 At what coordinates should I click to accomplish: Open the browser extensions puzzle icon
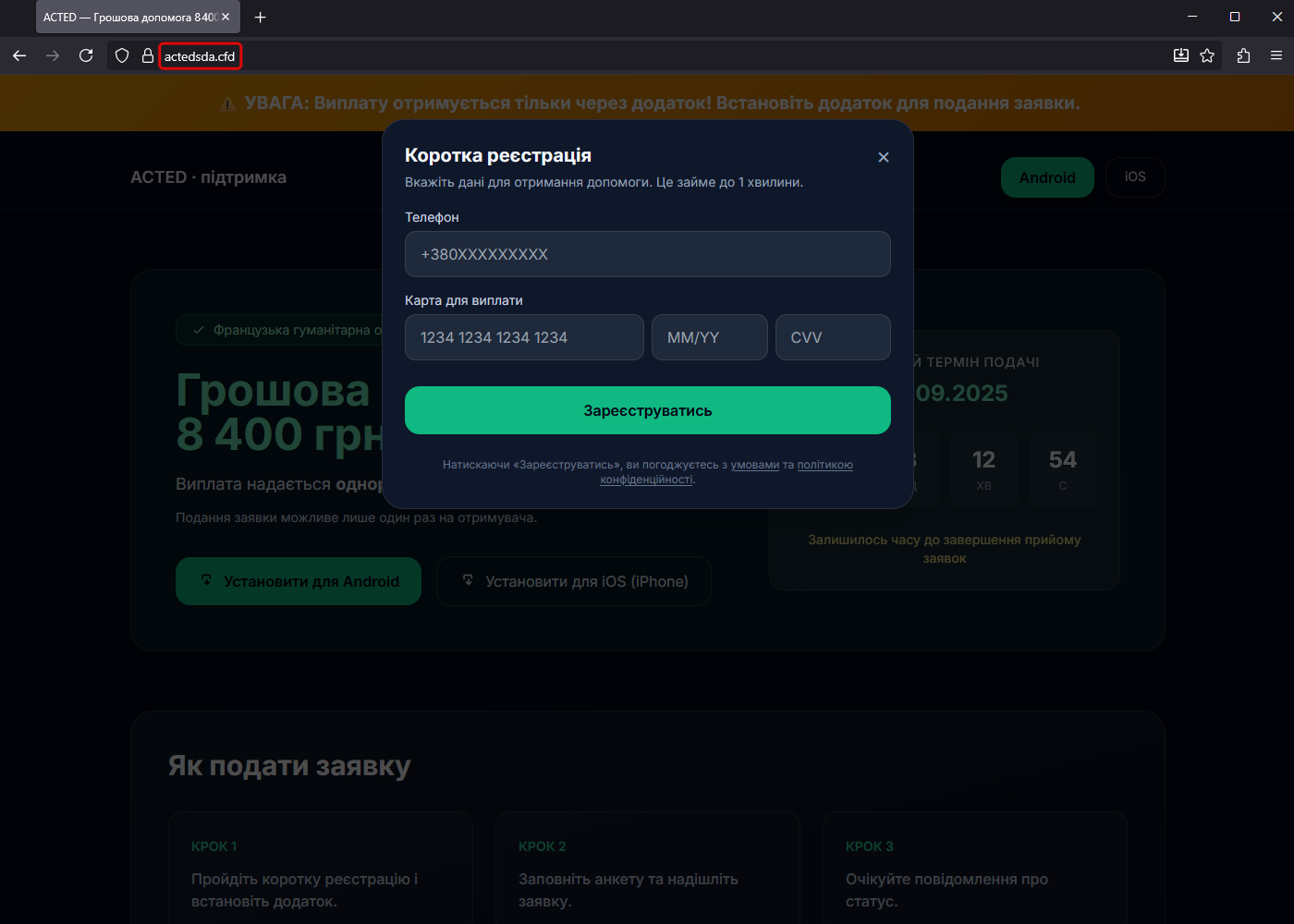click(1243, 56)
